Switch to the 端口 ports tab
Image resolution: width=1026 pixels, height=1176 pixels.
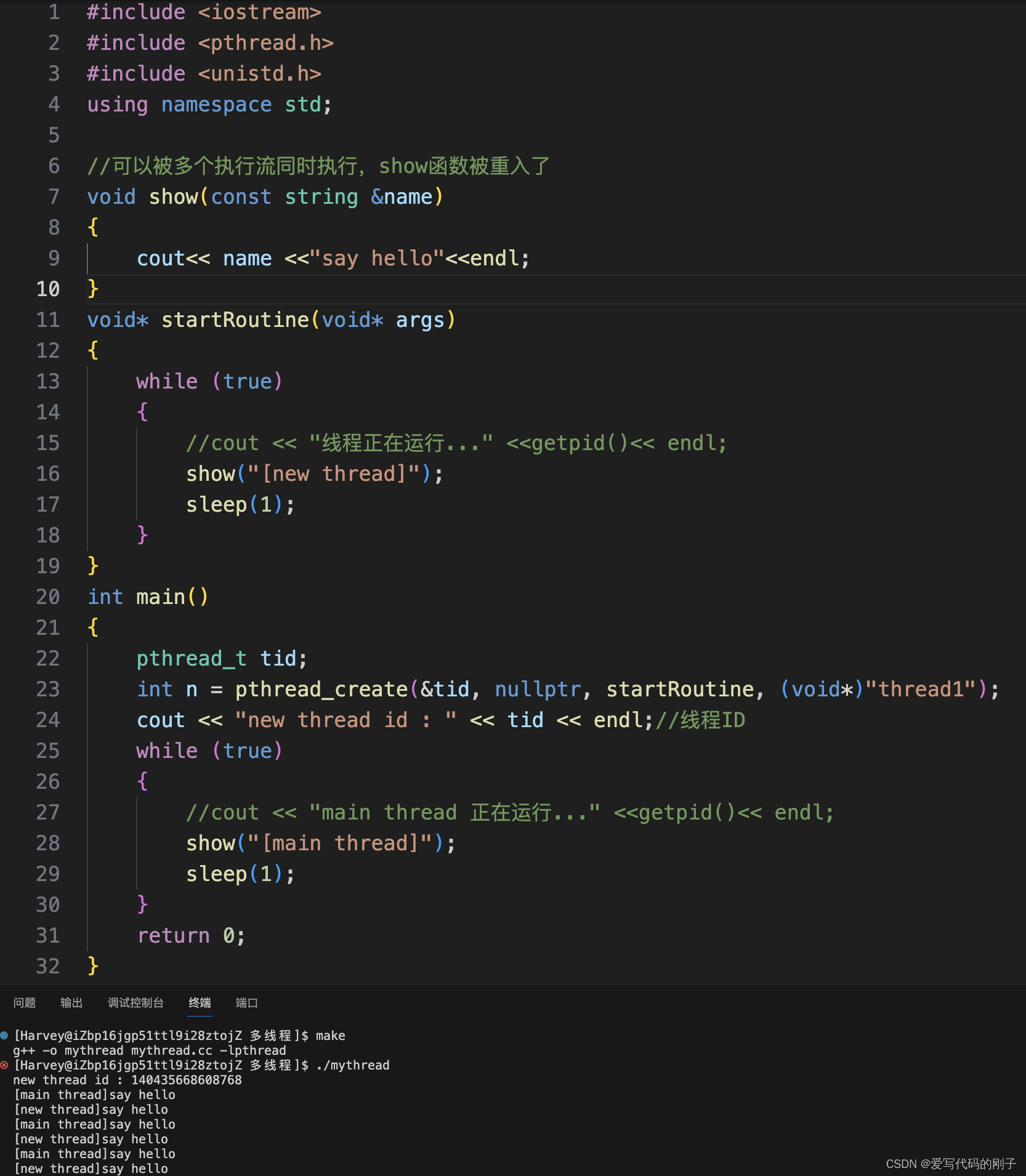246,1003
